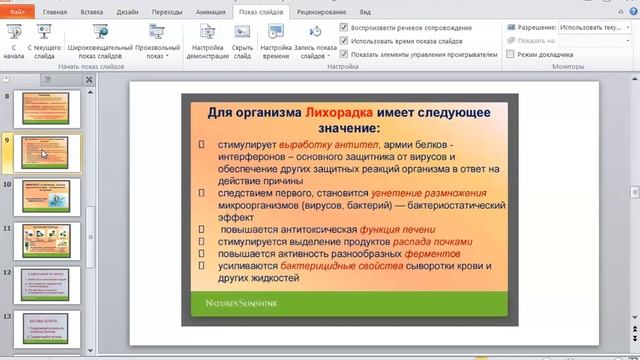This screenshot has width=640, height=360.
Task: Open the Insert tab
Action: [x=92, y=12]
